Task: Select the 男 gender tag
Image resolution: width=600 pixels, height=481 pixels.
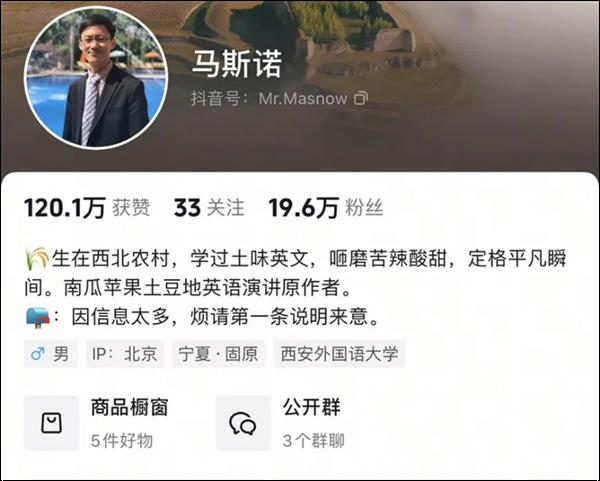Action: (51, 354)
